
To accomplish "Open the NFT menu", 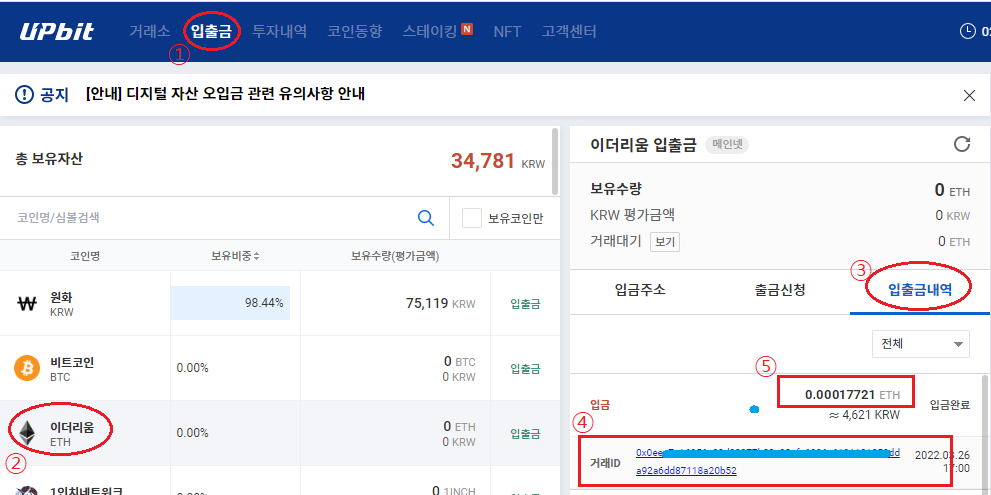I will click(x=508, y=31).
